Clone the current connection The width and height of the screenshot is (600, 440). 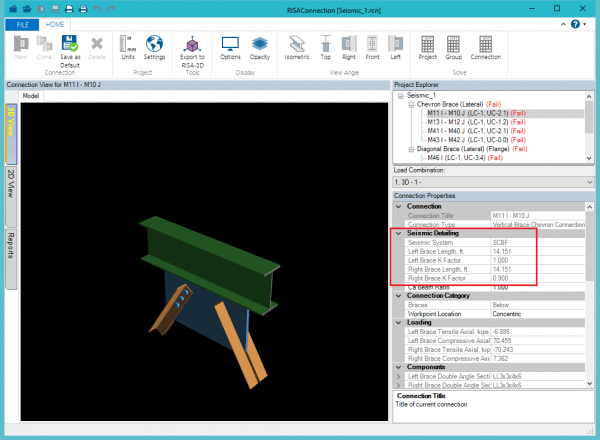tap(44, 47)
